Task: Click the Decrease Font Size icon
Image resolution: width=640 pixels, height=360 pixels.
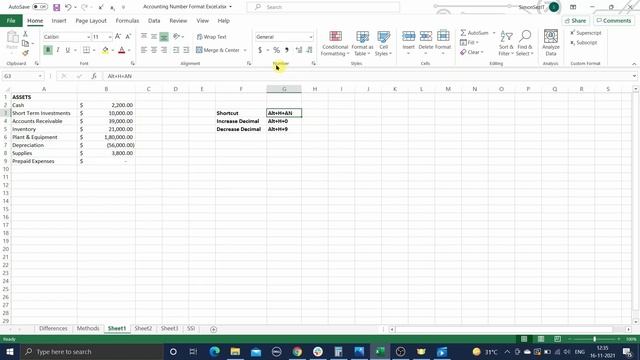Action: 128,37
